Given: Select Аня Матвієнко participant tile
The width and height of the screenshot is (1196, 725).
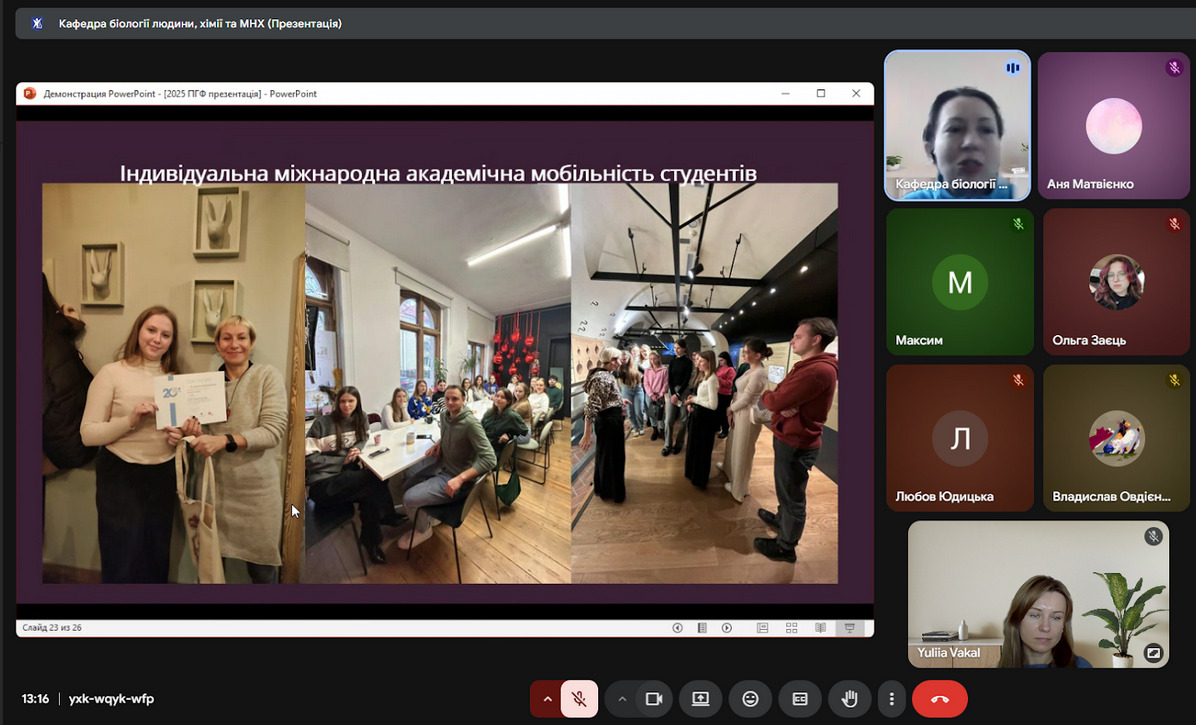Looking at the screenshot, I should [x=1112, y=126].
